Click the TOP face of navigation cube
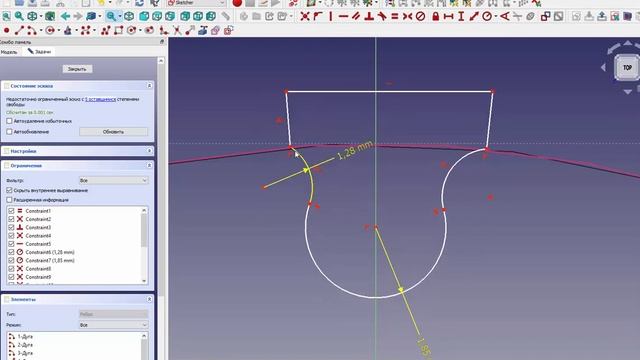 point(627,68)
